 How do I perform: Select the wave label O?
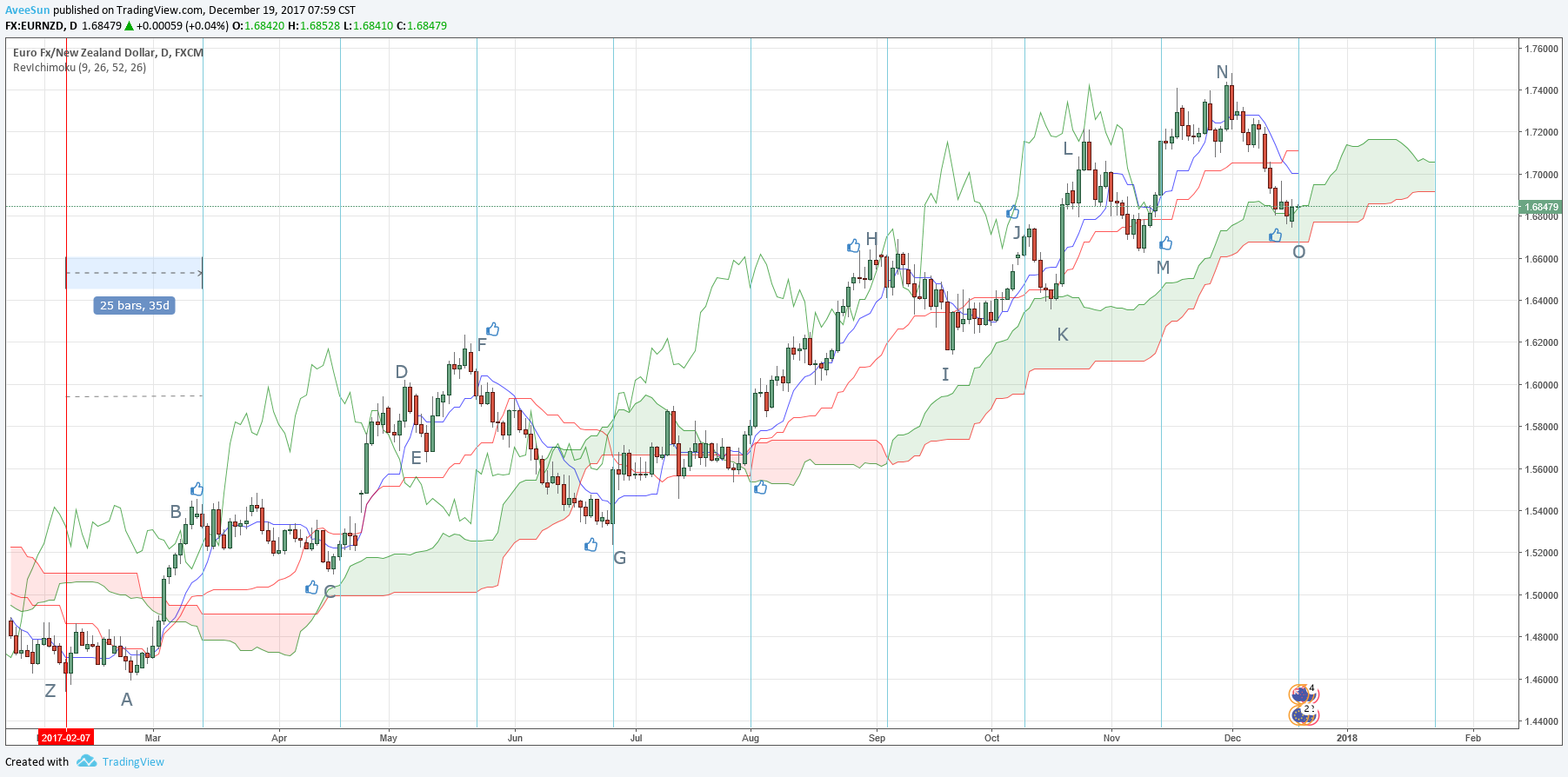click(x=1299, y=252)
